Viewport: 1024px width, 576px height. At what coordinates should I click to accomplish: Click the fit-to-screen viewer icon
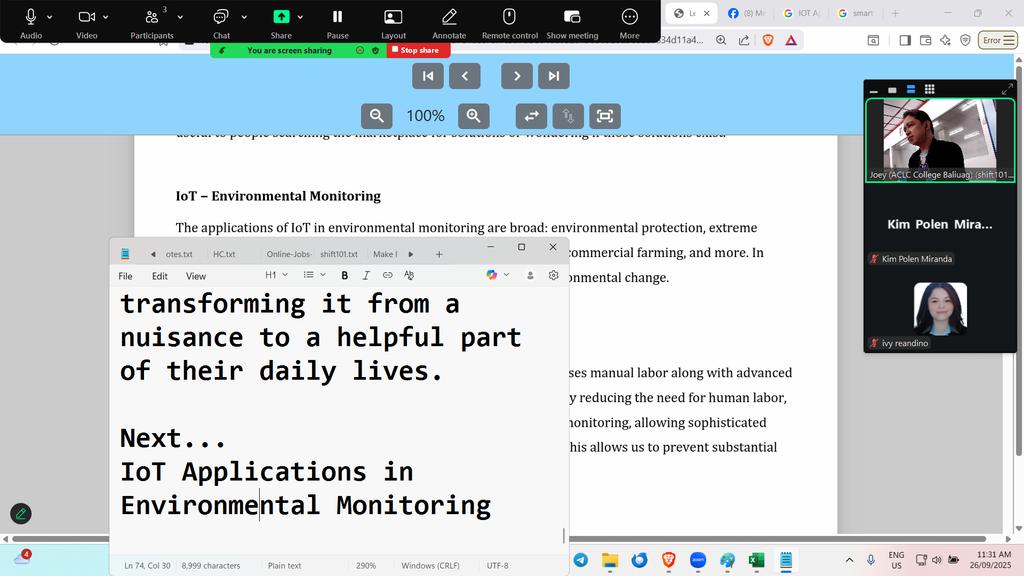click(605, 116)
